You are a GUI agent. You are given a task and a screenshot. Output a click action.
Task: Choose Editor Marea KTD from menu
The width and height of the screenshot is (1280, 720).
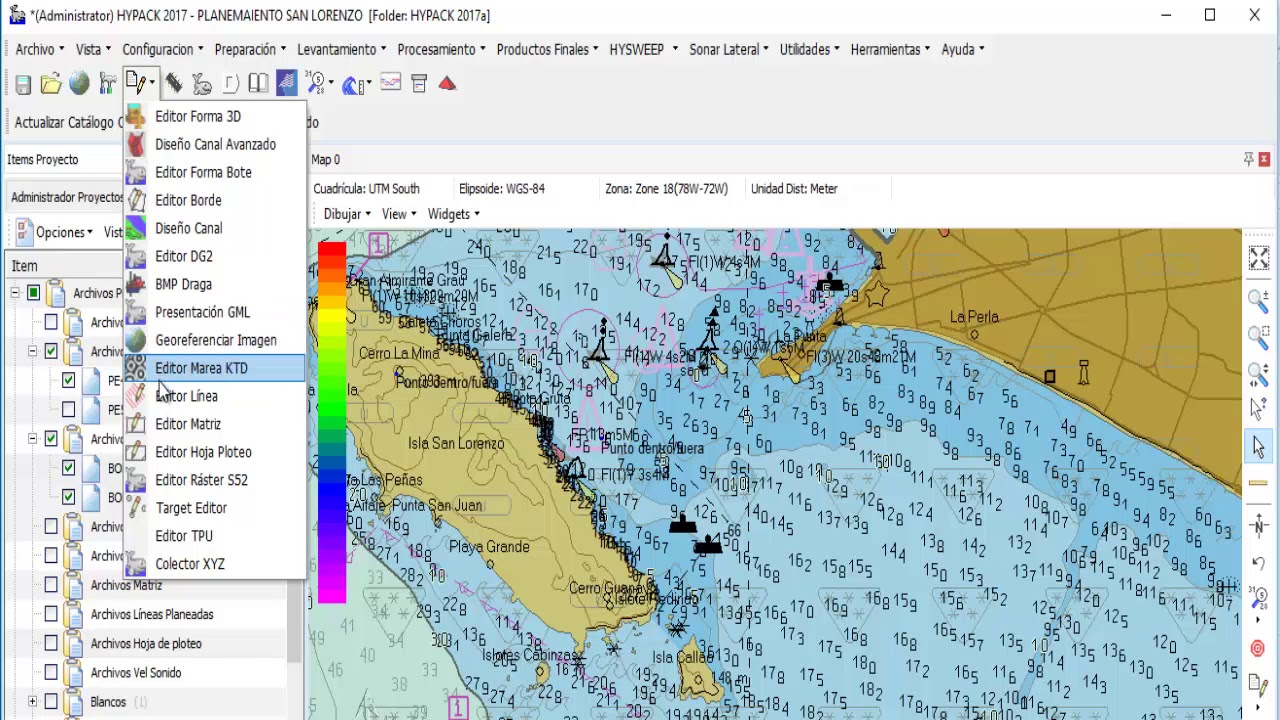click(214, 368)
